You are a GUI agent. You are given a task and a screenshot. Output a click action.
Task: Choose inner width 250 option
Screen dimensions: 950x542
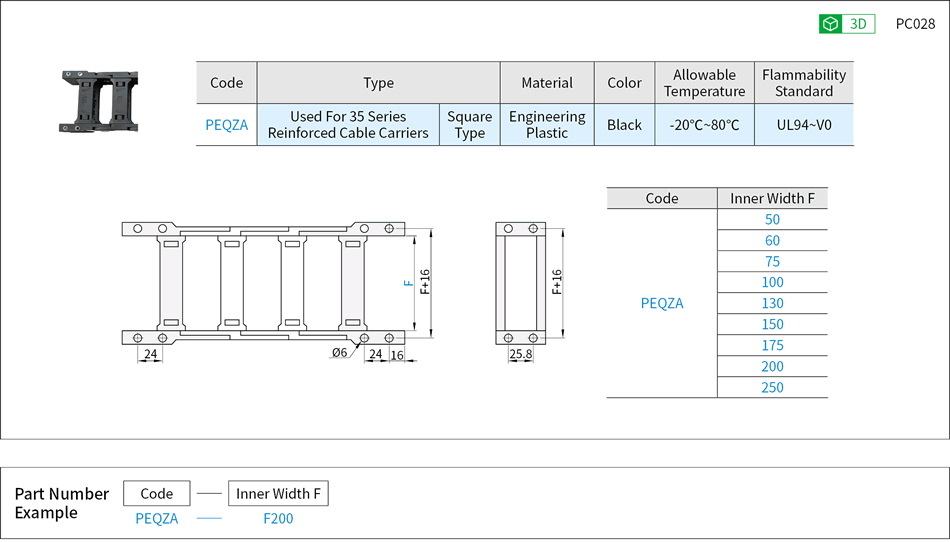772,388
